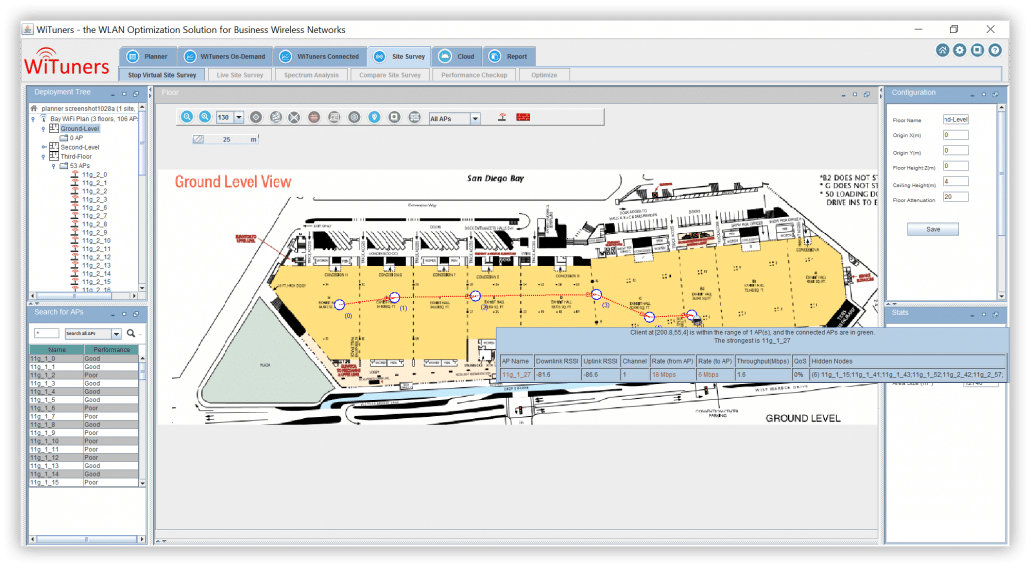Click the AP list scroll down arrow
The width and height of the screenshot is (1030, 567).
coord(143,483)
